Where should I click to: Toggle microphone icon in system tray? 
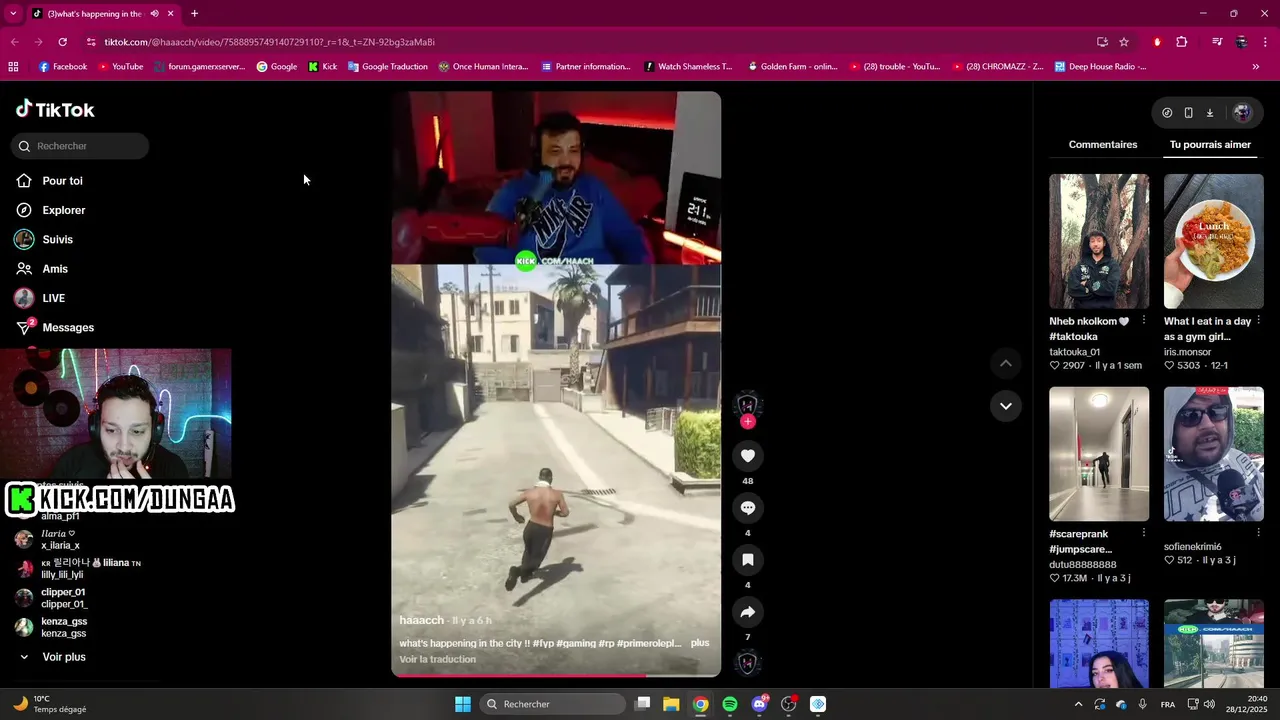point(1142,704)
